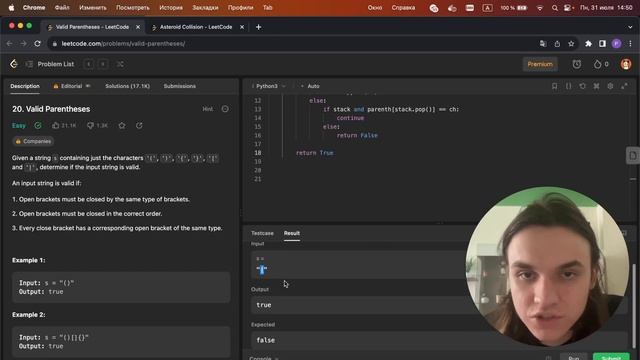Viewport: 640px width, 360px height.
Task: Open the editor shortcuts icon
Action: point(596,86)
